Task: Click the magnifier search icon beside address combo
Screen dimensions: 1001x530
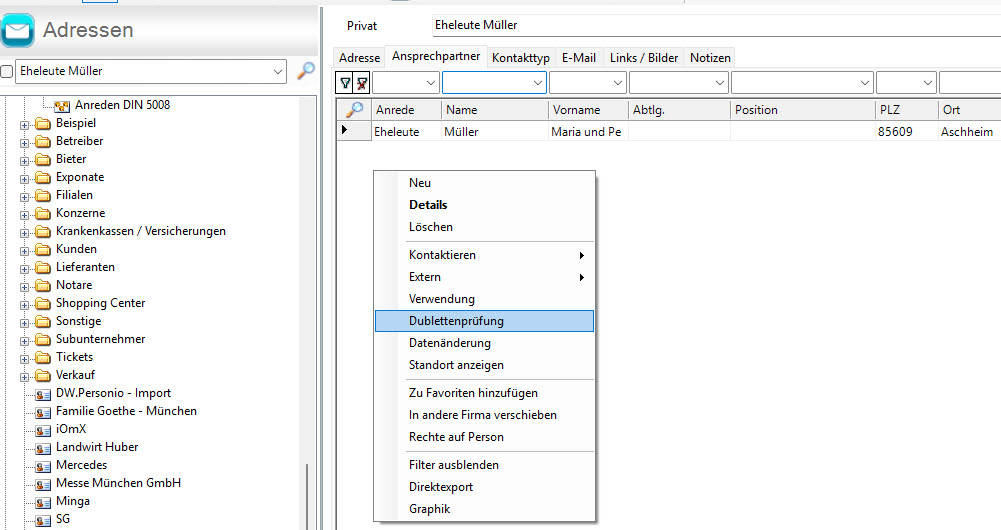Action: point(306,71)
